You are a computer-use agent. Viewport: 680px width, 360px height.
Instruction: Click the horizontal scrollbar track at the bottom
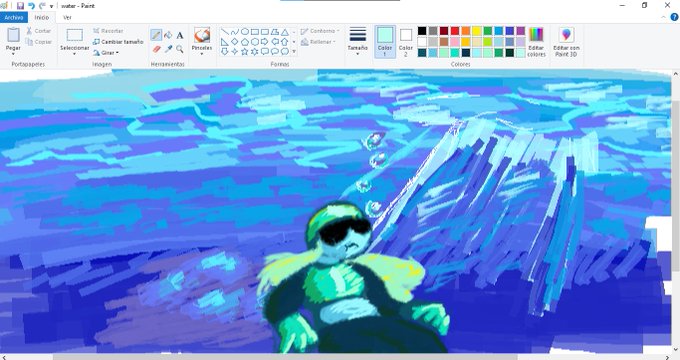pos(336,357)
